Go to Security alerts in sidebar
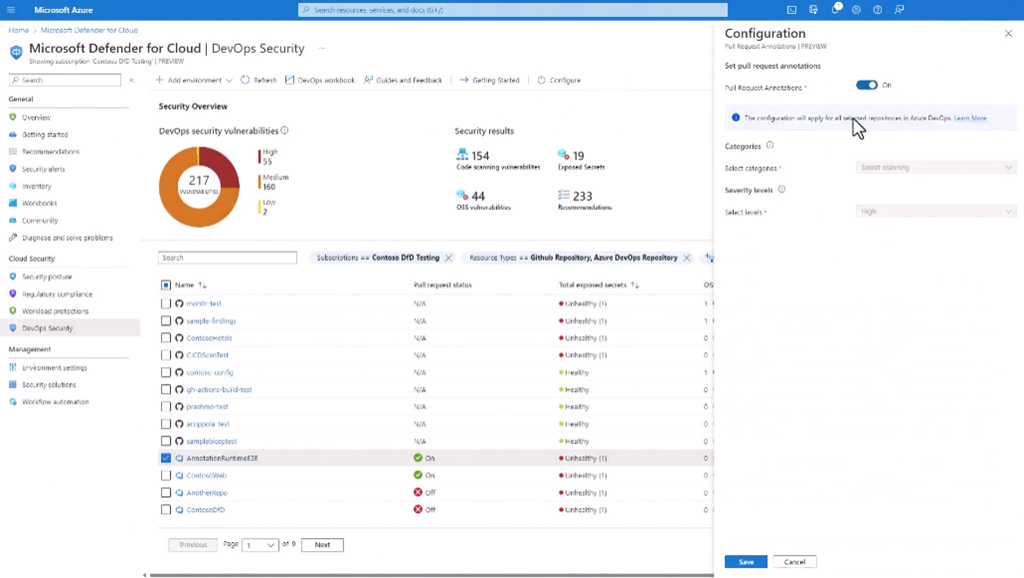Image resolution: width=1024 pixels, height=578 pixels. [x=43, y=169]
